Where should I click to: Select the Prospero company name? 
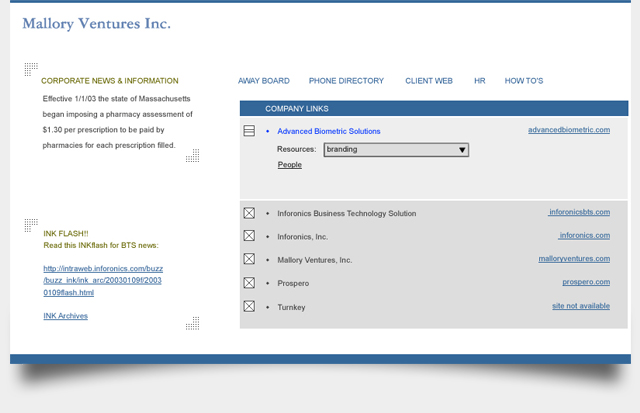(x=293, y=283)
